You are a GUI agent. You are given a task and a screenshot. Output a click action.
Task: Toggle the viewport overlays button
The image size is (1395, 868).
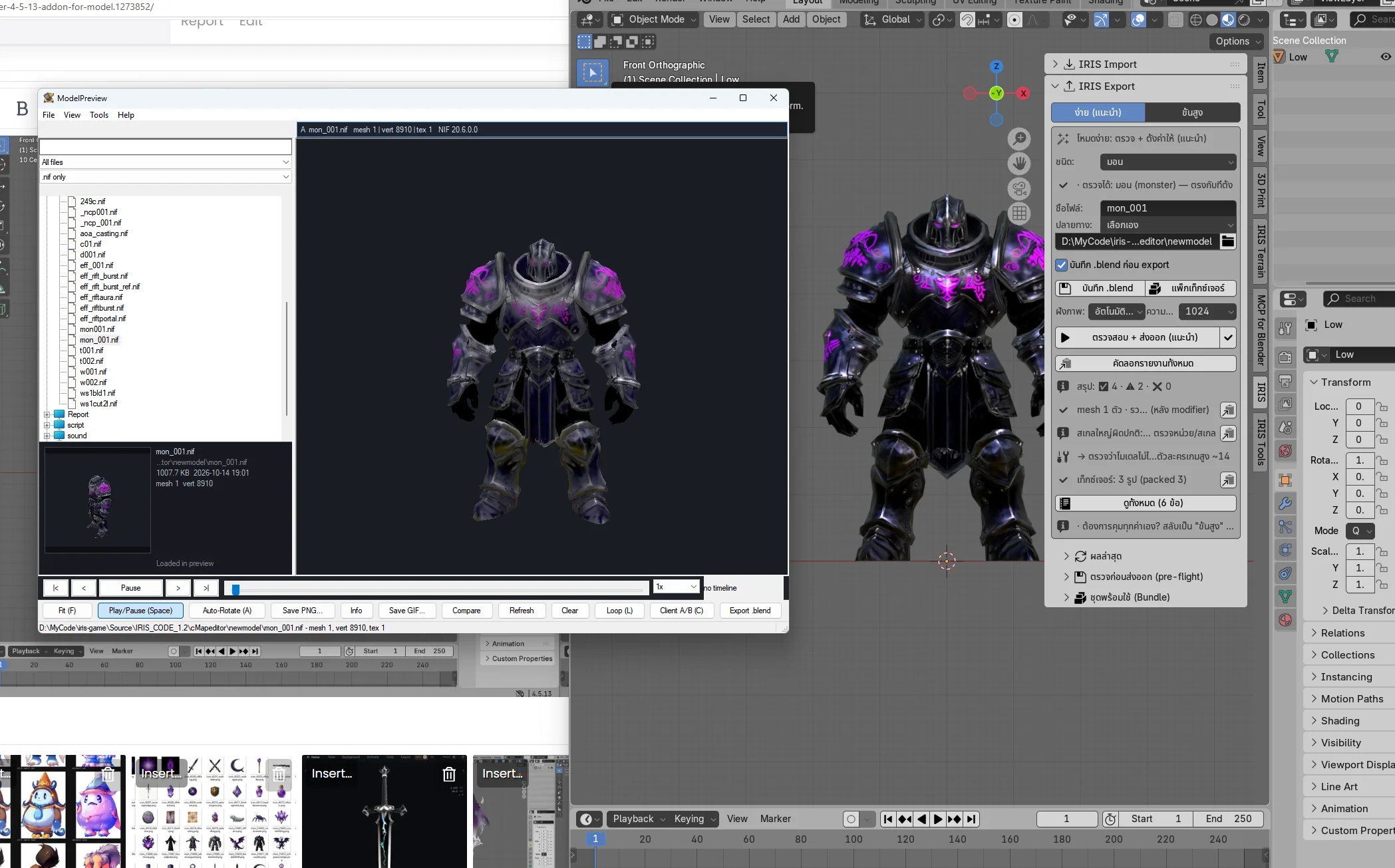pos(1138,20)
